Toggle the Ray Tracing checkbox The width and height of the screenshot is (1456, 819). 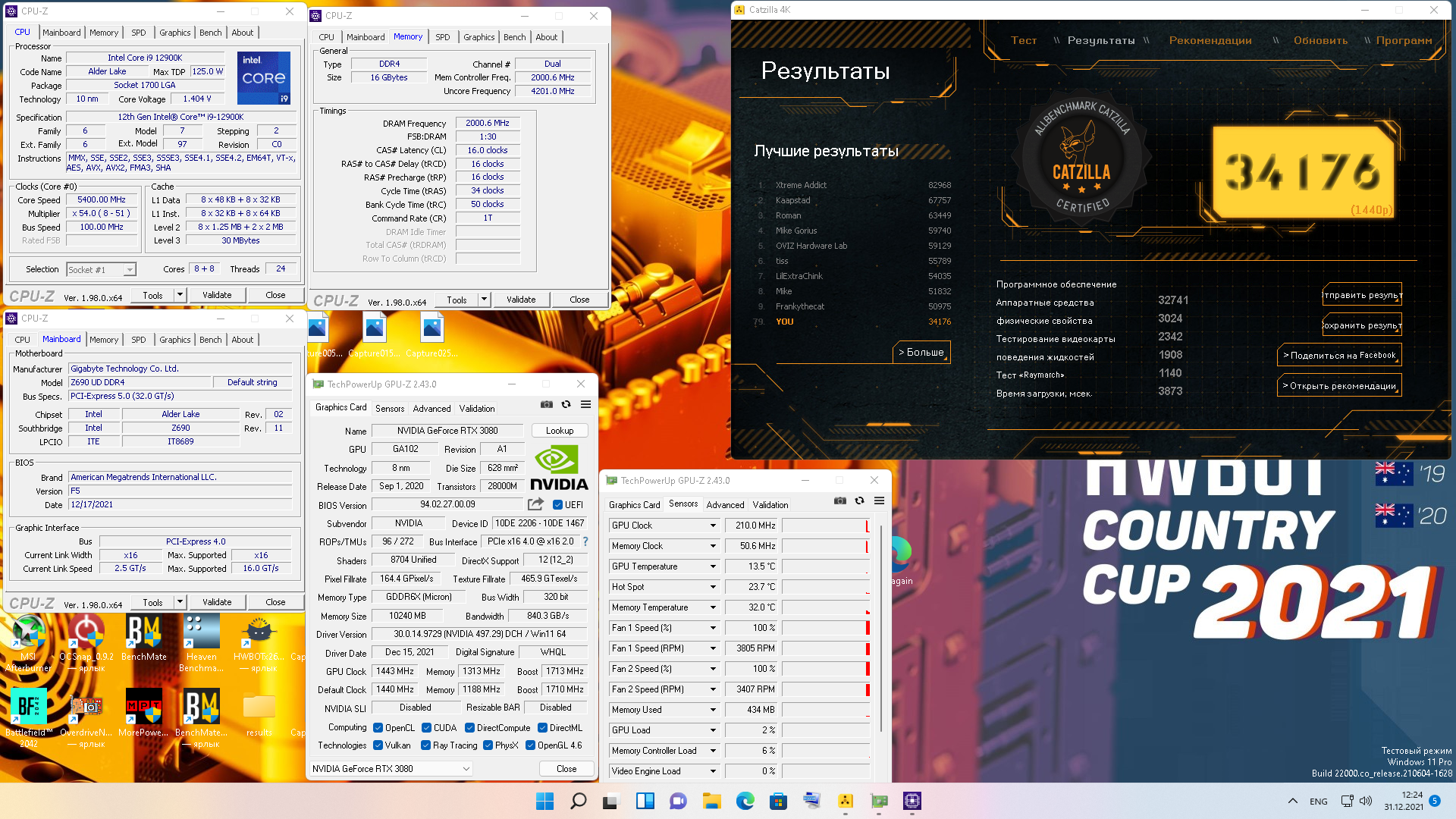(425, 745)
